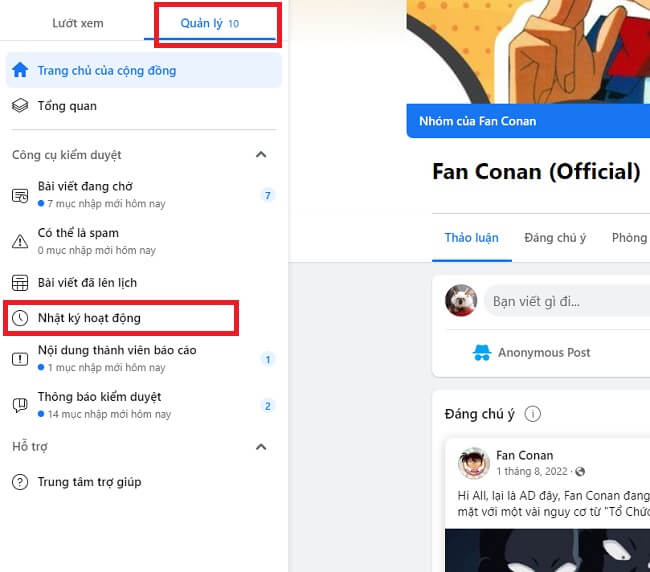The height and width of the screenshot is (572, 650).
Task: Click the Fan Conan post avatar thumbnail
Action: [474, 463]
